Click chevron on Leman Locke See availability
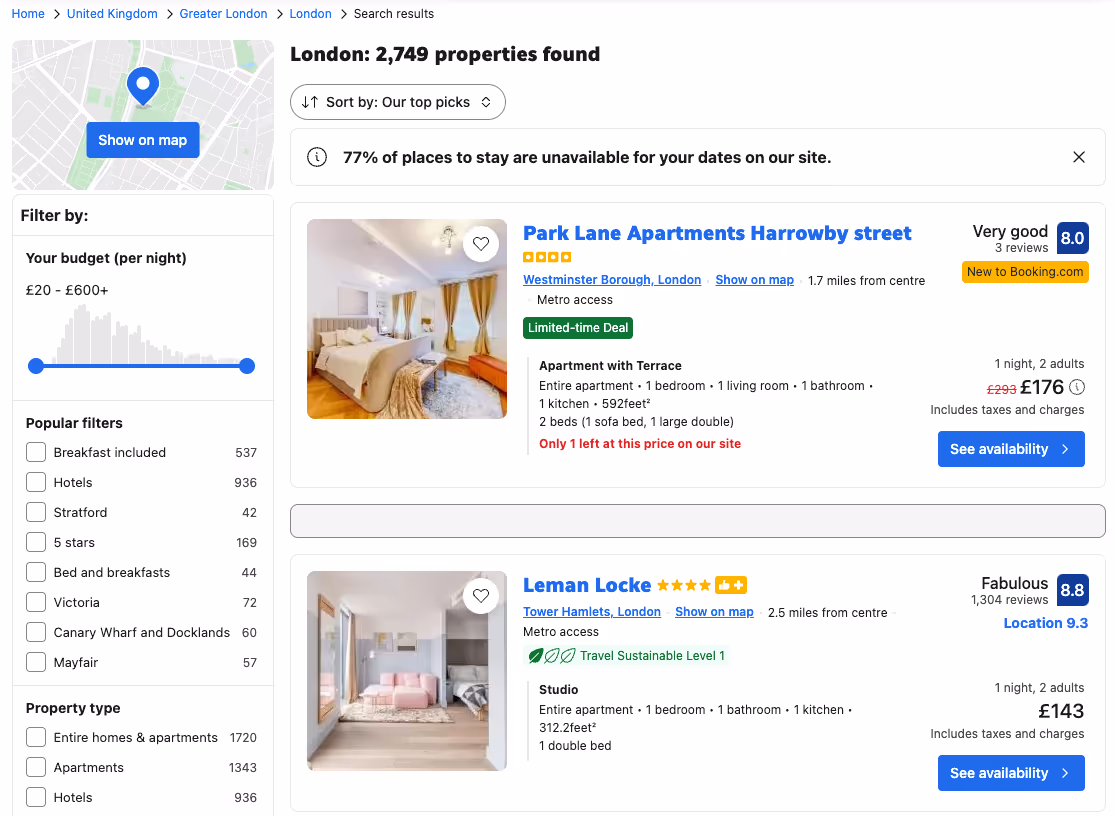This screenshot has width=1115, height=816. (x=1065, y=773)
